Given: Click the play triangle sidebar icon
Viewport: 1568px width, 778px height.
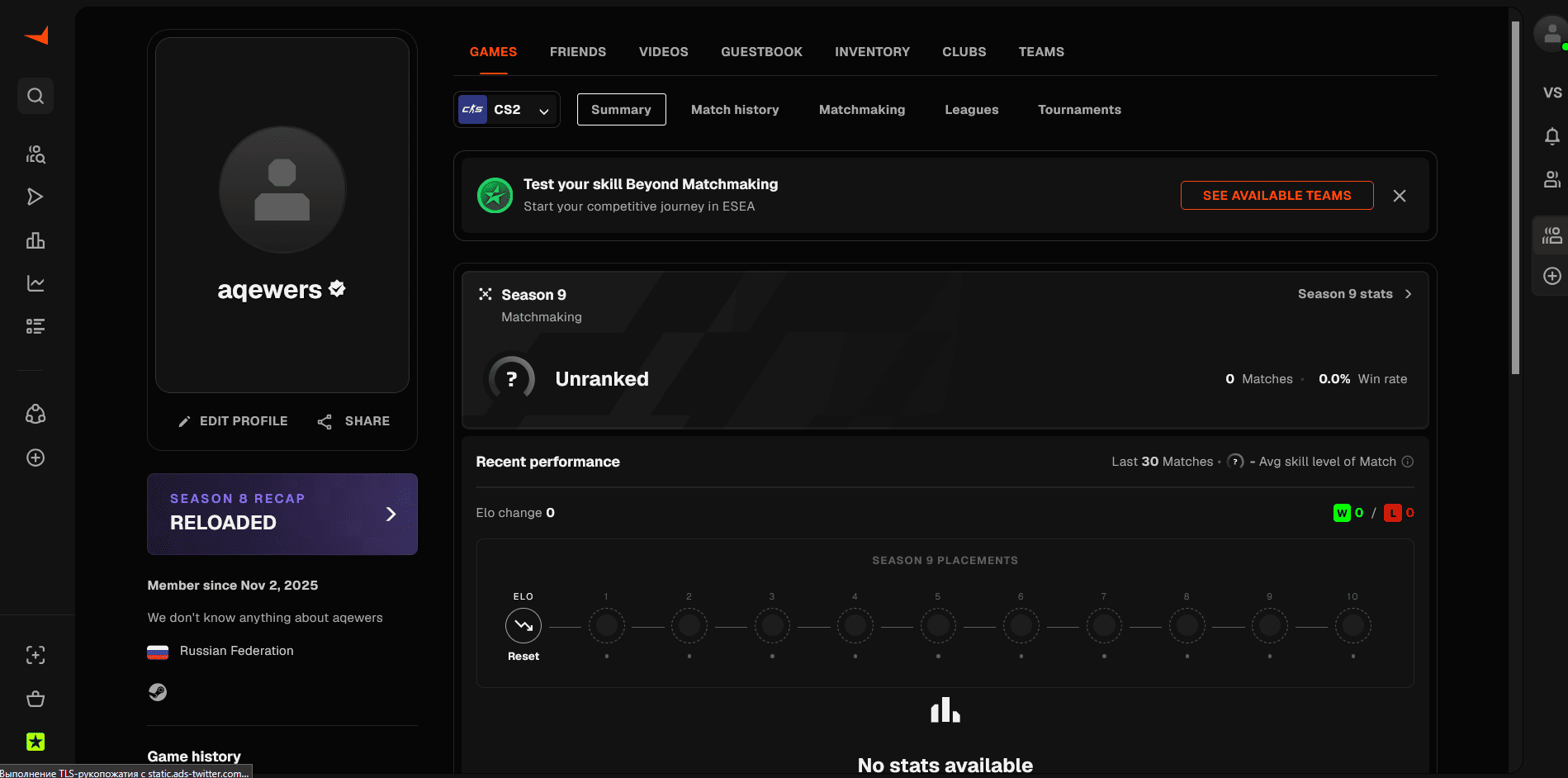Looking at the screenshot, I should [36, 197].
